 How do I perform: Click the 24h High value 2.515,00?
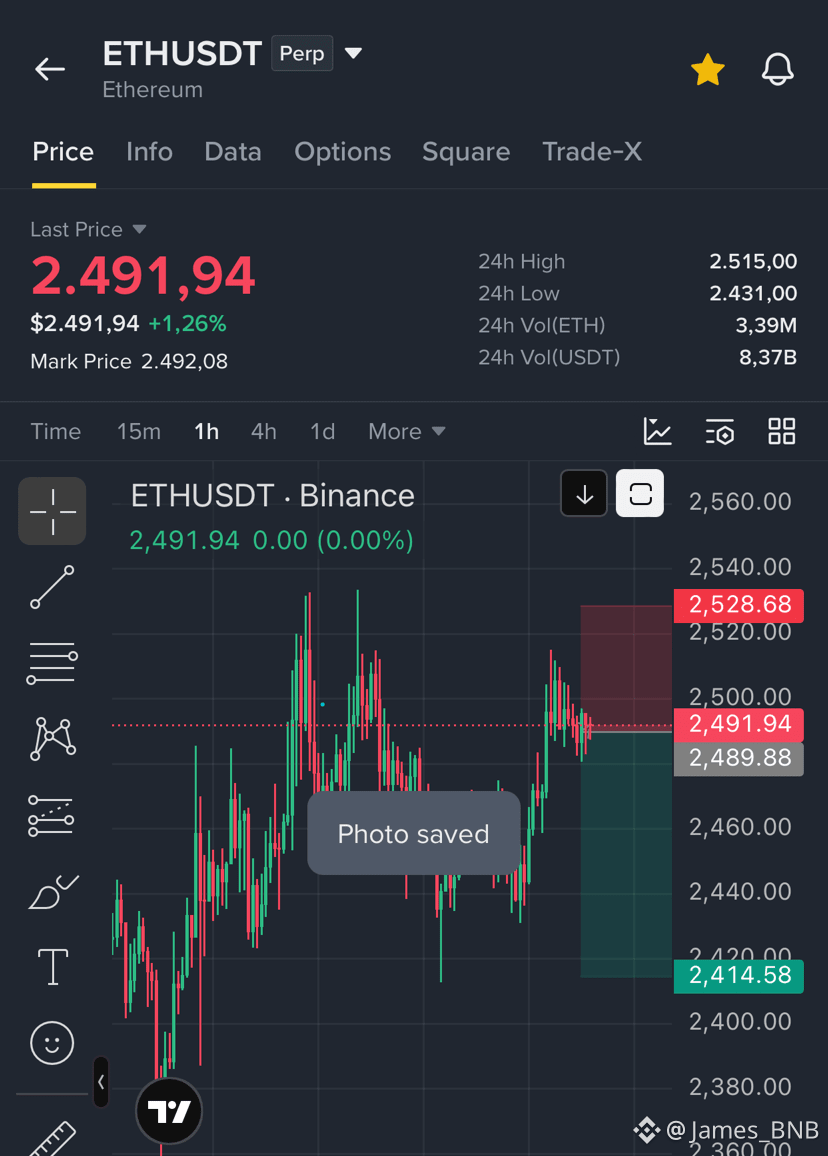[753, 262]
